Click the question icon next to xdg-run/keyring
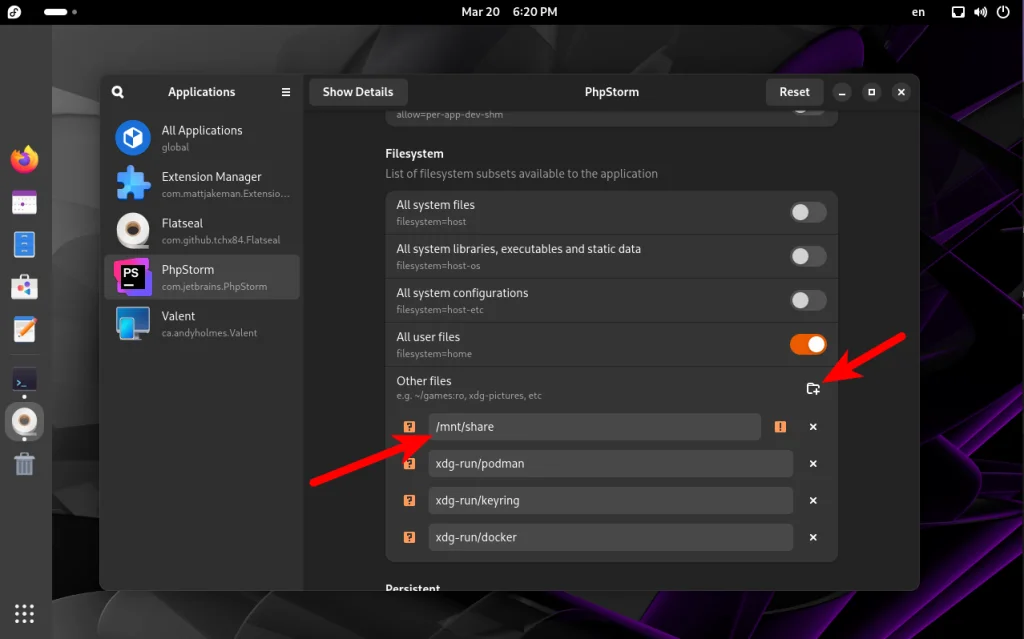This screenshot has width=1024, height=639. [x=409, y=500]
